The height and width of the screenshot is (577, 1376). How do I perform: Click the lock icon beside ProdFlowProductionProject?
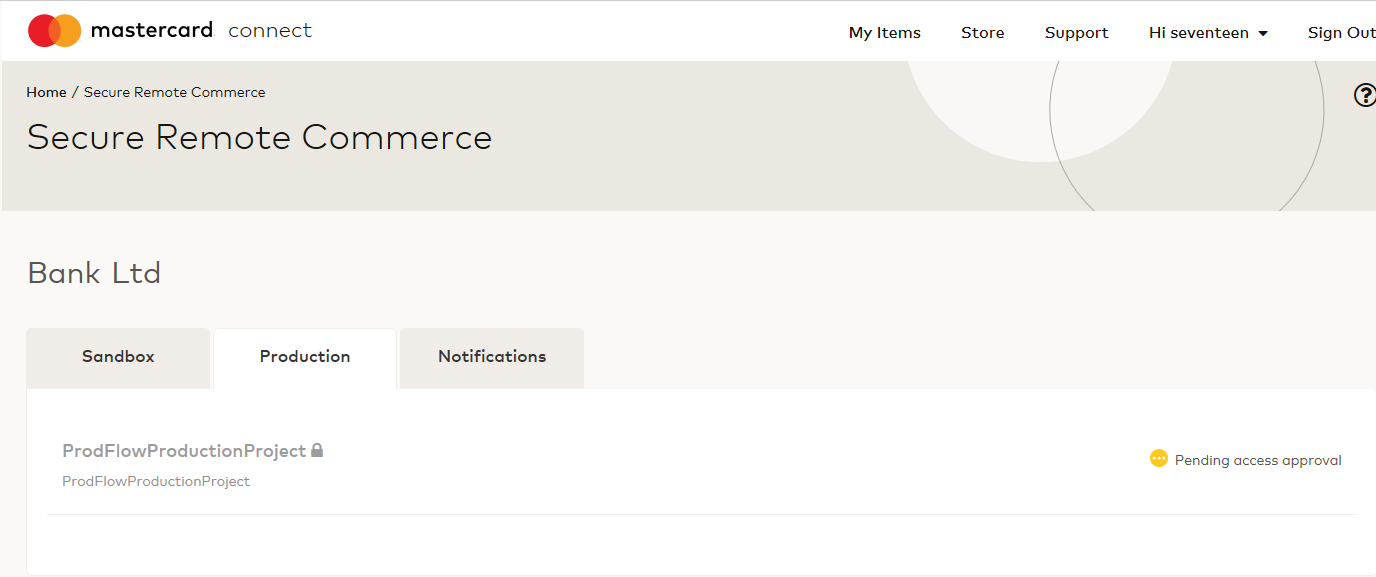tap(317, 450)
